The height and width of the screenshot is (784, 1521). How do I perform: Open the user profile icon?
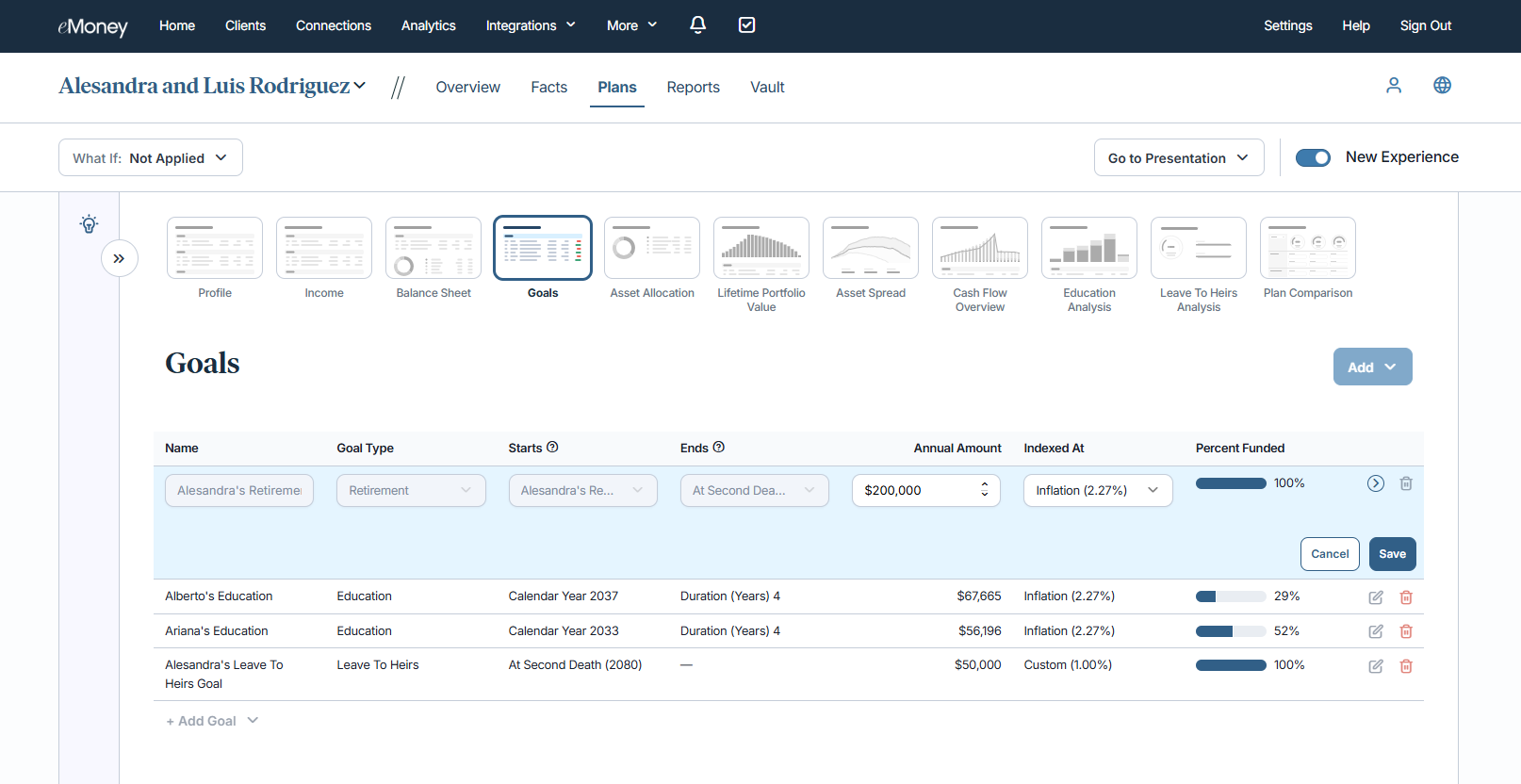coord(1393,86)
